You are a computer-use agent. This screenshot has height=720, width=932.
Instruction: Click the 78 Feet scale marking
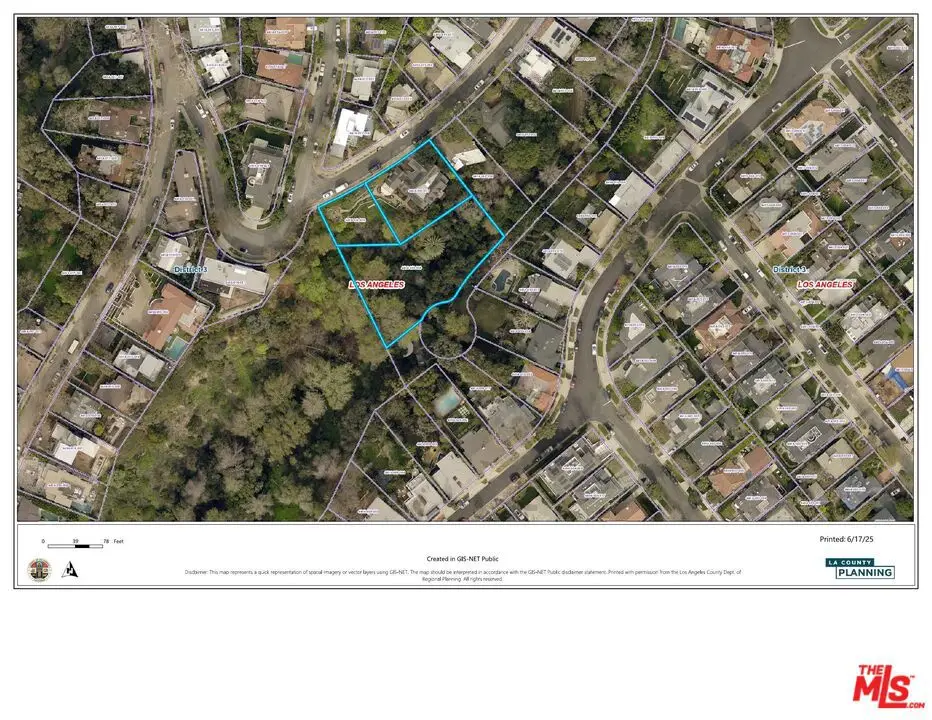[x=111, y=541]
